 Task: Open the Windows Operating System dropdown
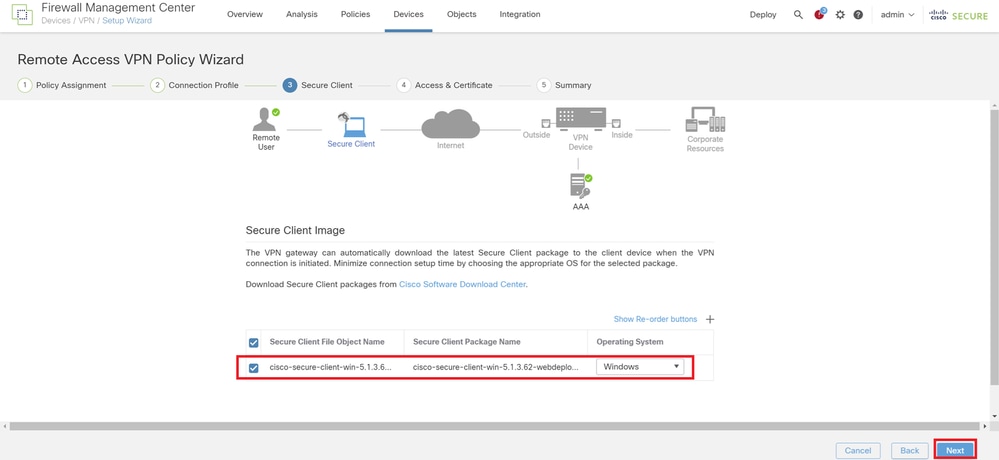640,367
